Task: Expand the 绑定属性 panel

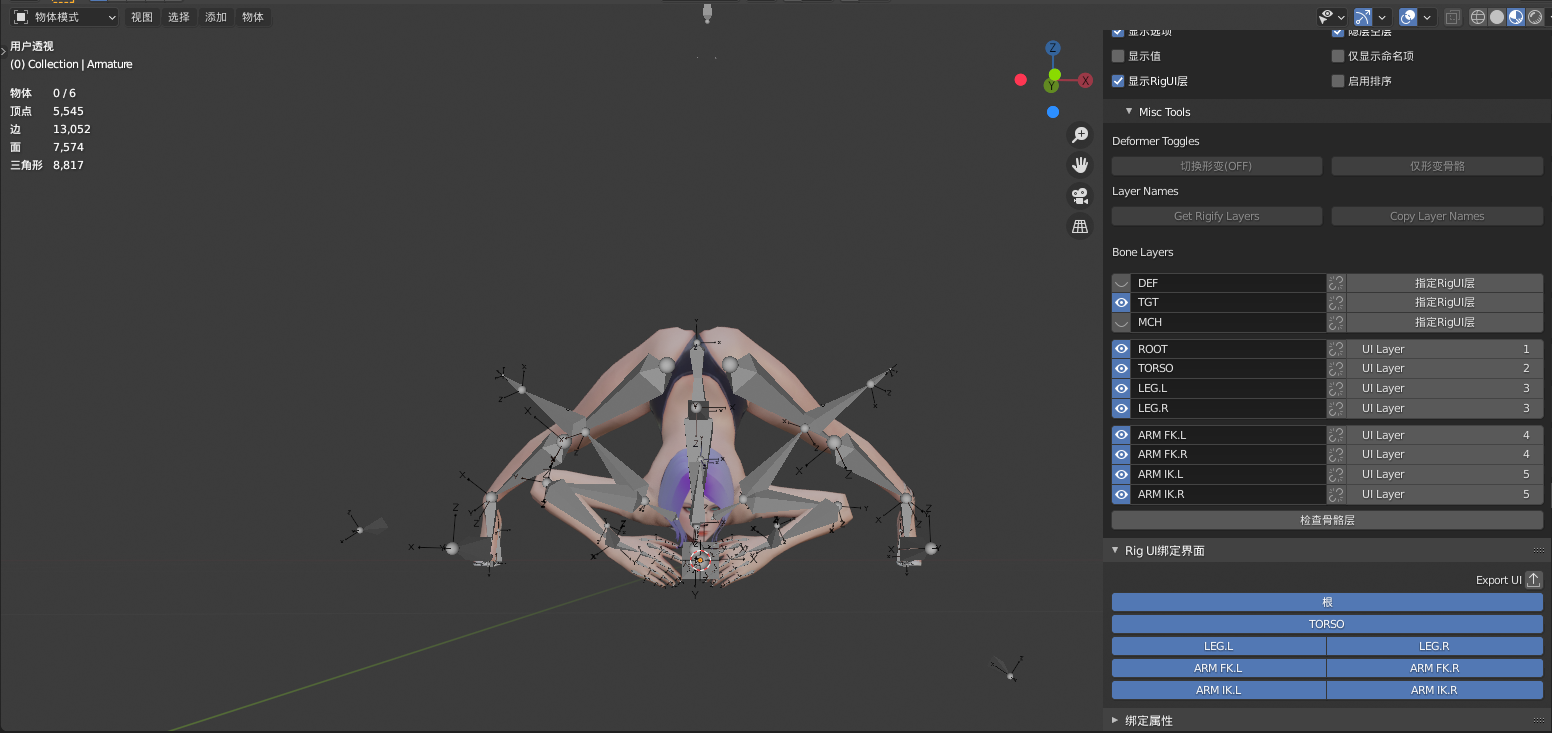Action: [x=1115, y=720]
